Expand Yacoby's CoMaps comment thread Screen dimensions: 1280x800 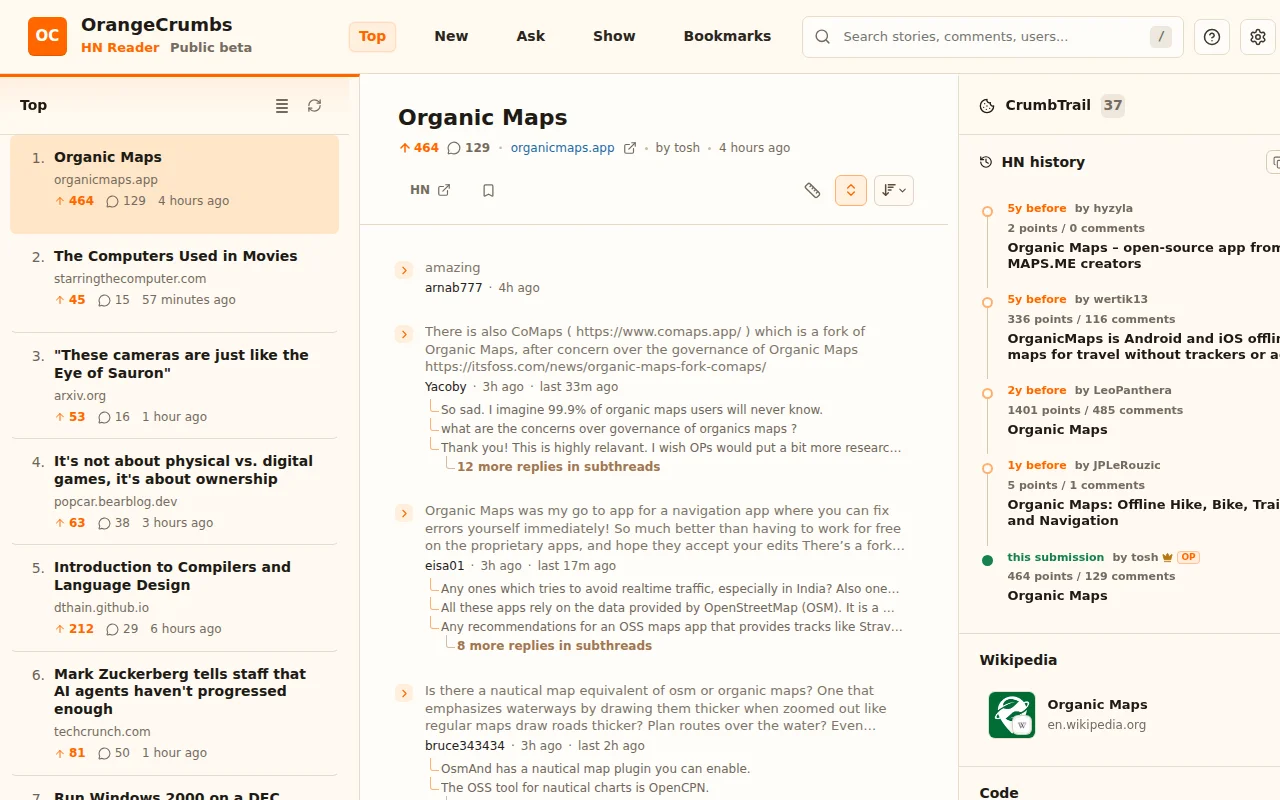404,334
